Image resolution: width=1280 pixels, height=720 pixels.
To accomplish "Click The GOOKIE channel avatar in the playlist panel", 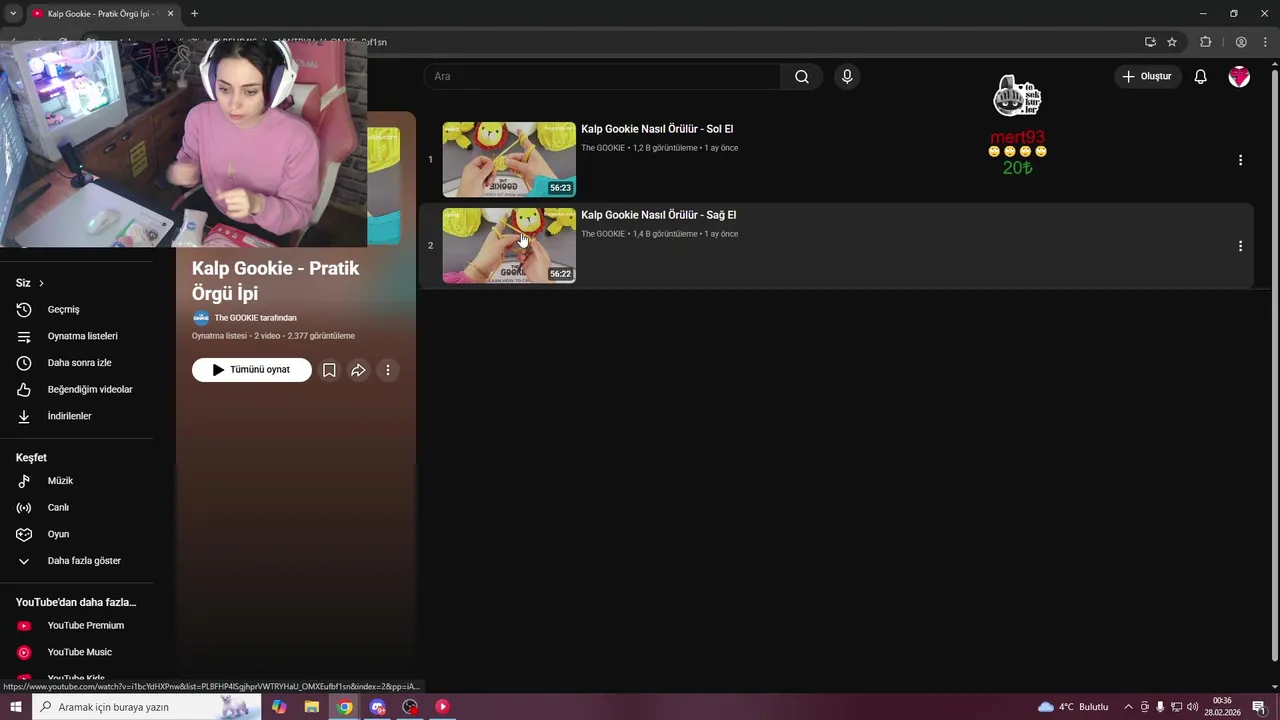I will pos(201,318).
